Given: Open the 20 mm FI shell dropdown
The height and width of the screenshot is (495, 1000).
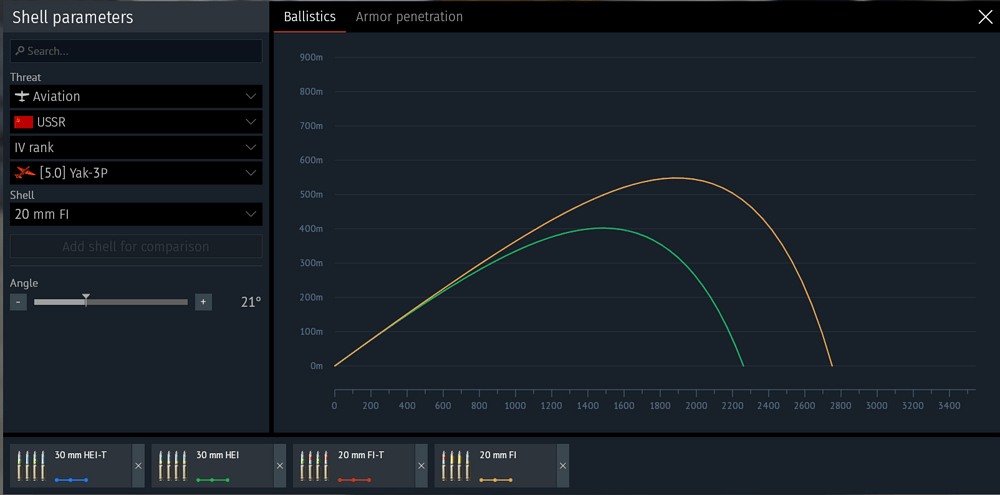Looking at the screenshot, I should click(x=136, y=214).
